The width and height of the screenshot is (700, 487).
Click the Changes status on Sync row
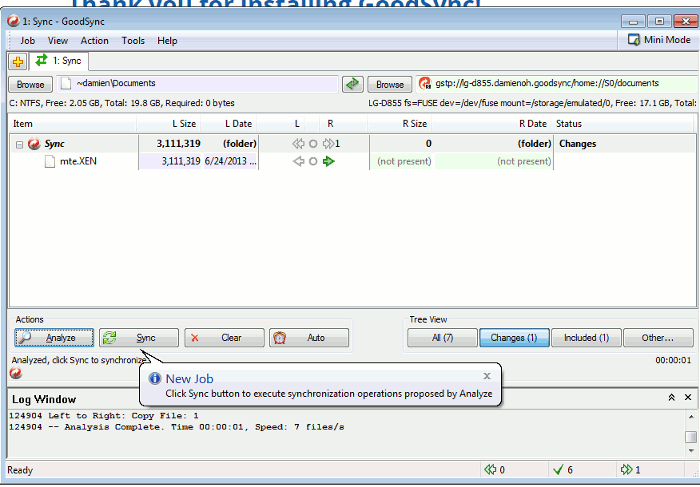point(577,144)
